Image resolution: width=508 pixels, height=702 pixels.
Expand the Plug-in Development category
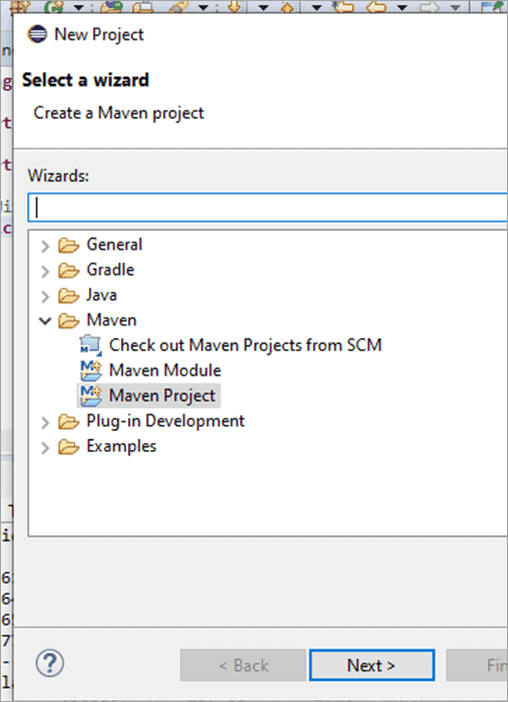click(45, 422)
